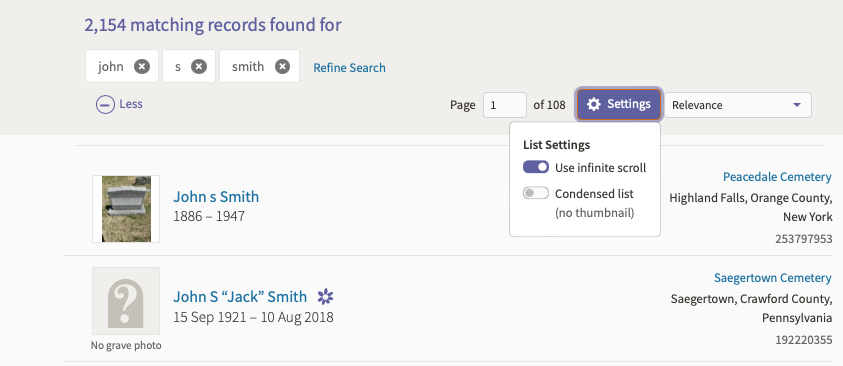Click the Relevance dropdown arrow
843x366 pixels.
point(797,105)
